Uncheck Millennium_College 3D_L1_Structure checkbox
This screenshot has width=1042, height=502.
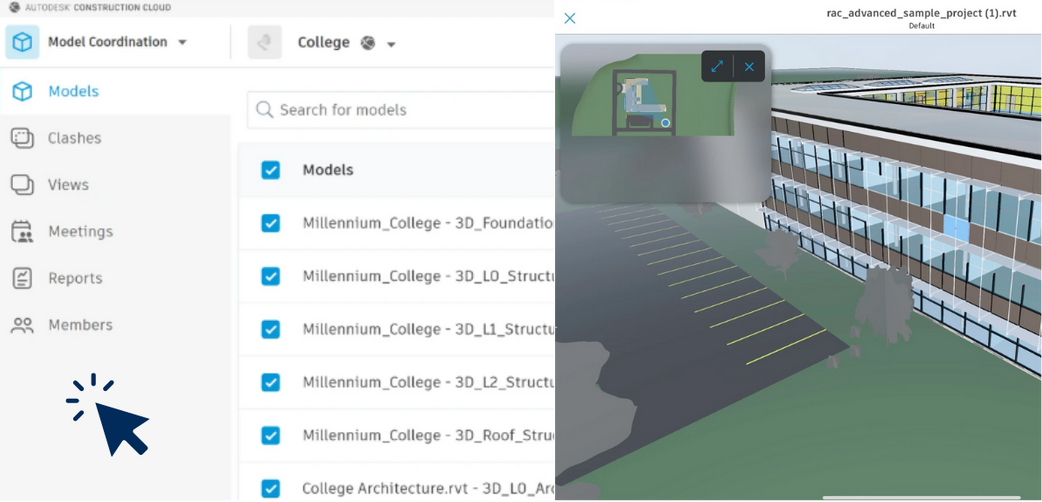(270, 329)
